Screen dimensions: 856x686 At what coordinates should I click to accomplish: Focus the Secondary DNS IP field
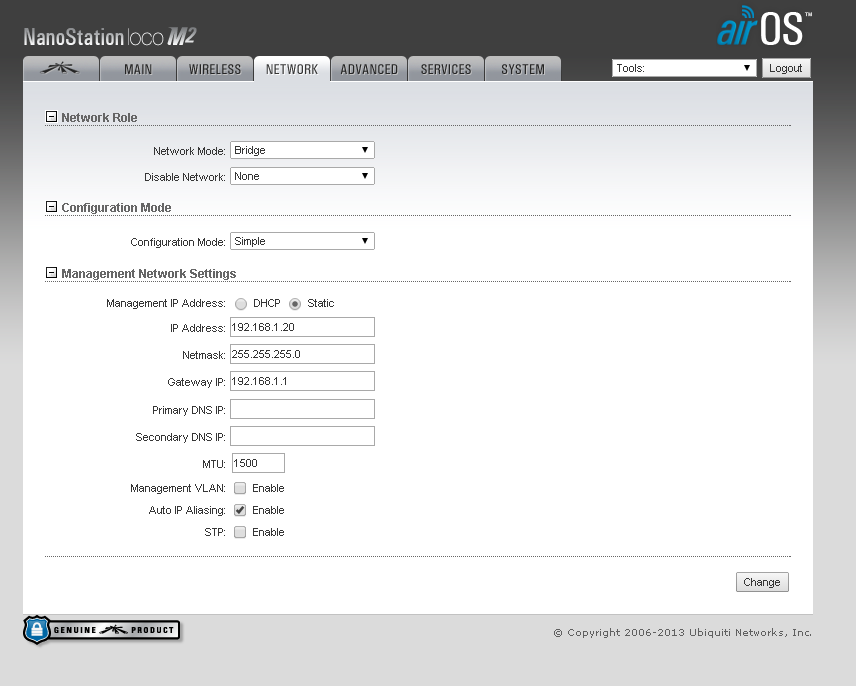click(x=302, y=436)
